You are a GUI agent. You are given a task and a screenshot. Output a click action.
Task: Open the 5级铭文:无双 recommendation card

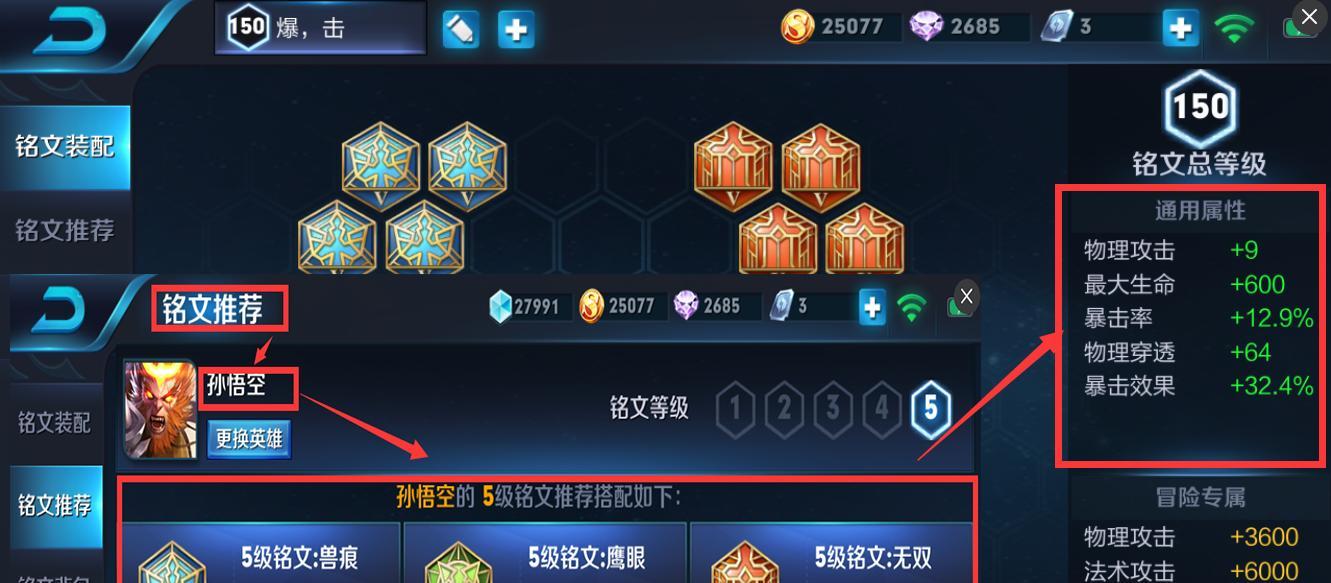point(831,553)
